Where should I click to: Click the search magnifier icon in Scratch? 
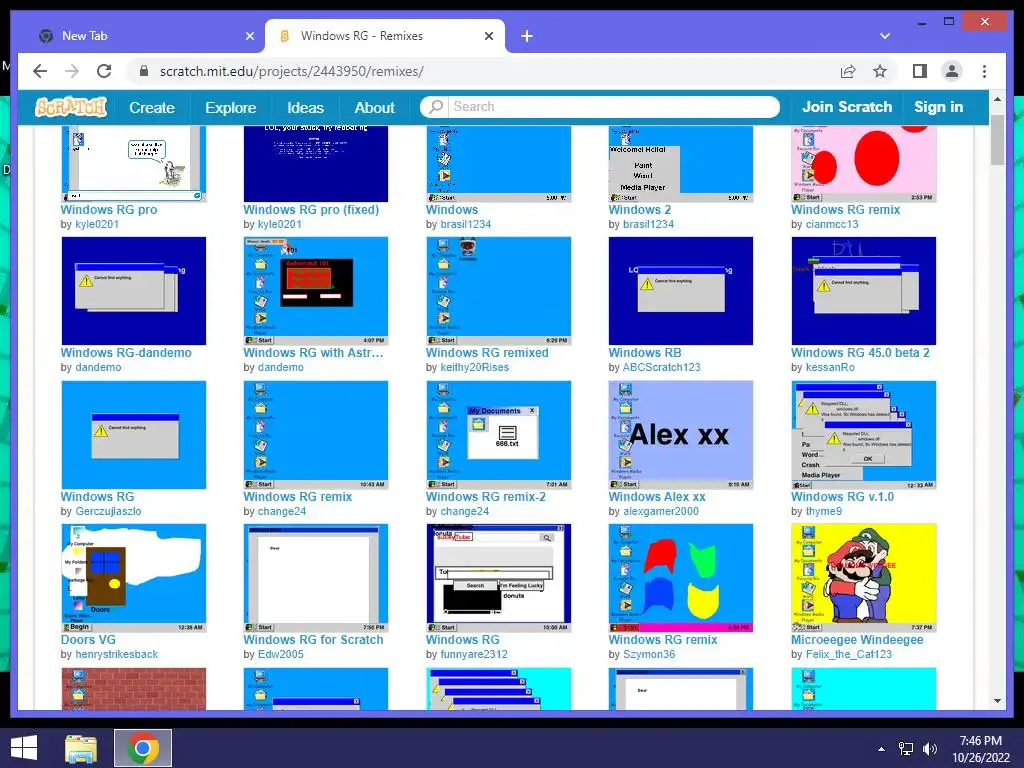click(x=435, y=106)
